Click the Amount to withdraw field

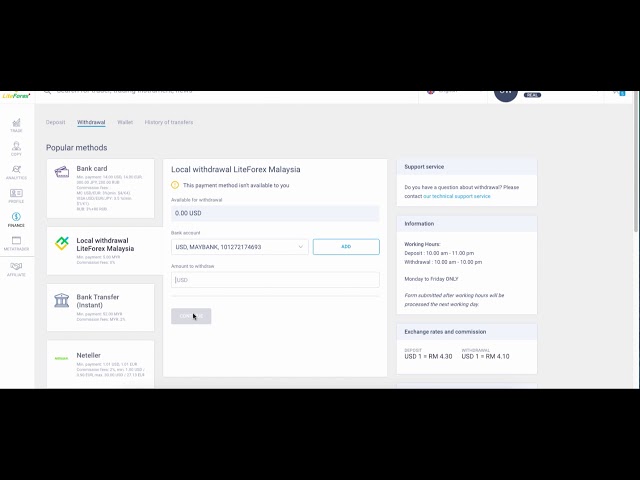point(275,280)
